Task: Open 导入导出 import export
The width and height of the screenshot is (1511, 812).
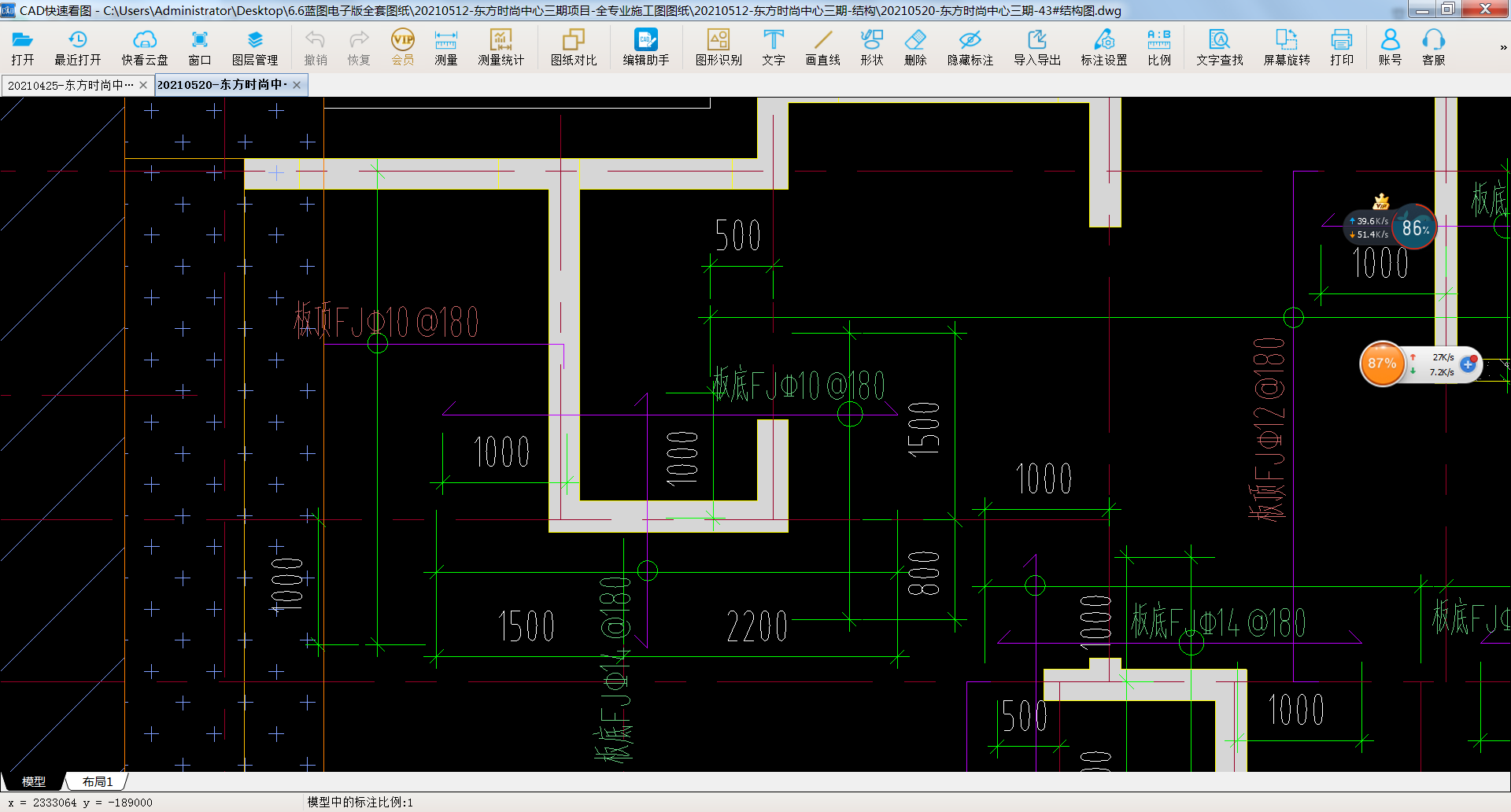Action: pos(1037,48)
